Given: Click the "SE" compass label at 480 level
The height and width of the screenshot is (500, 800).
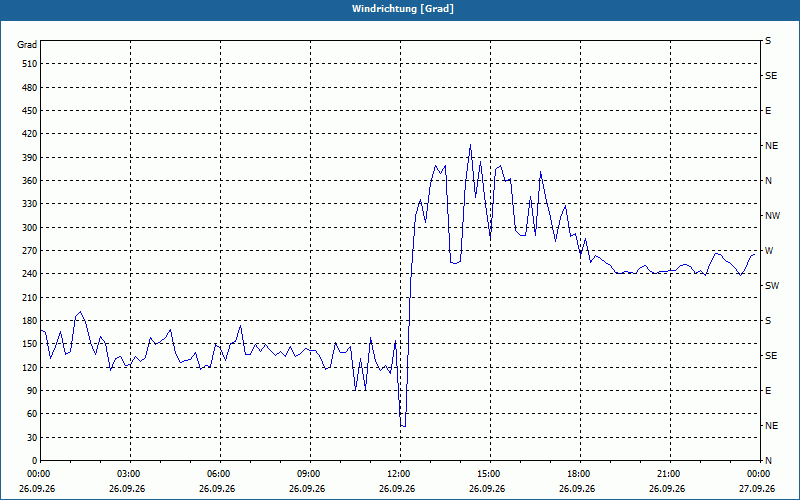Looking at the screenshot, I should point(771,76).
